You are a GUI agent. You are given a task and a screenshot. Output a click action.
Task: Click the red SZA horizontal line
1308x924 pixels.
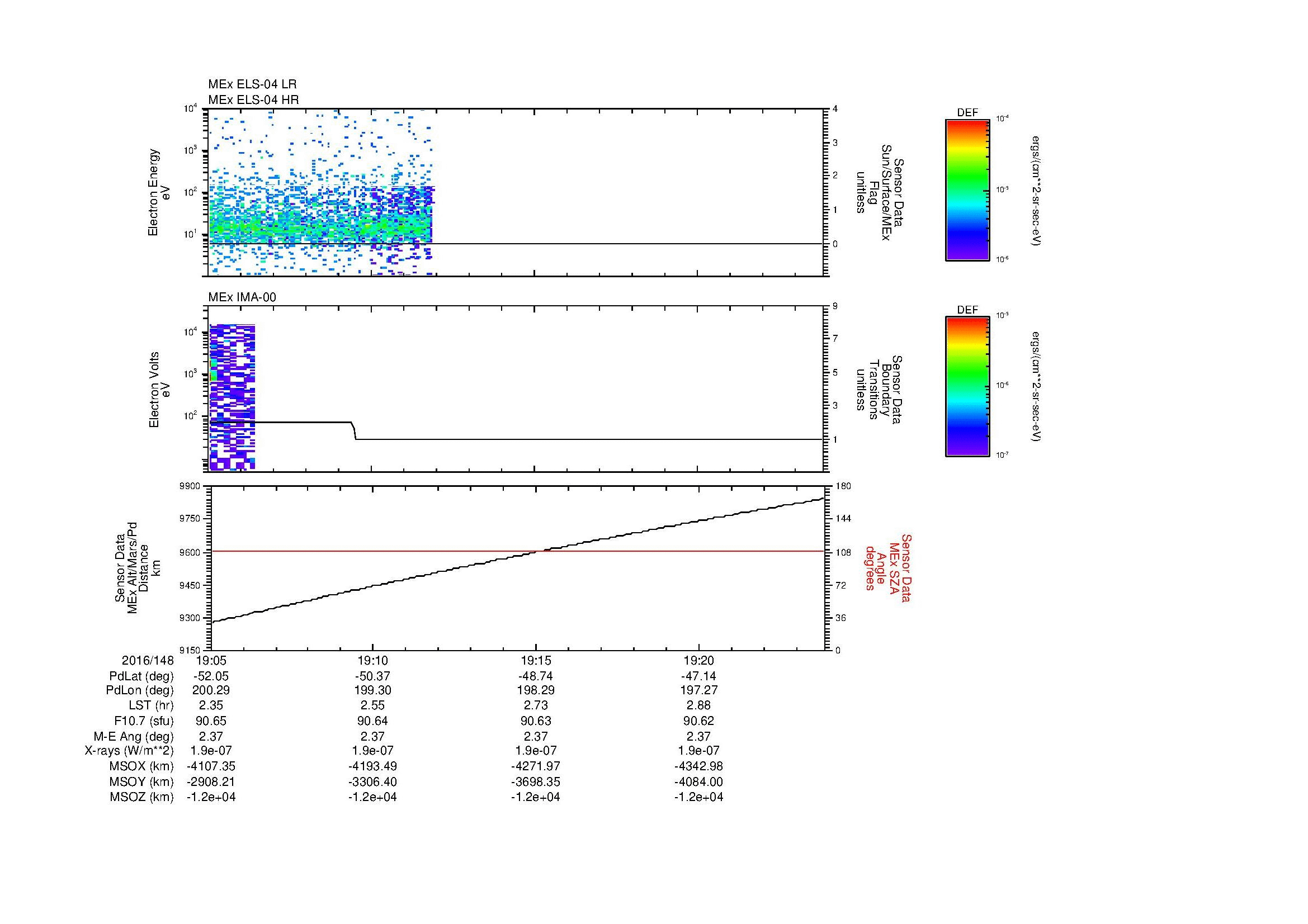coord(517,551)
